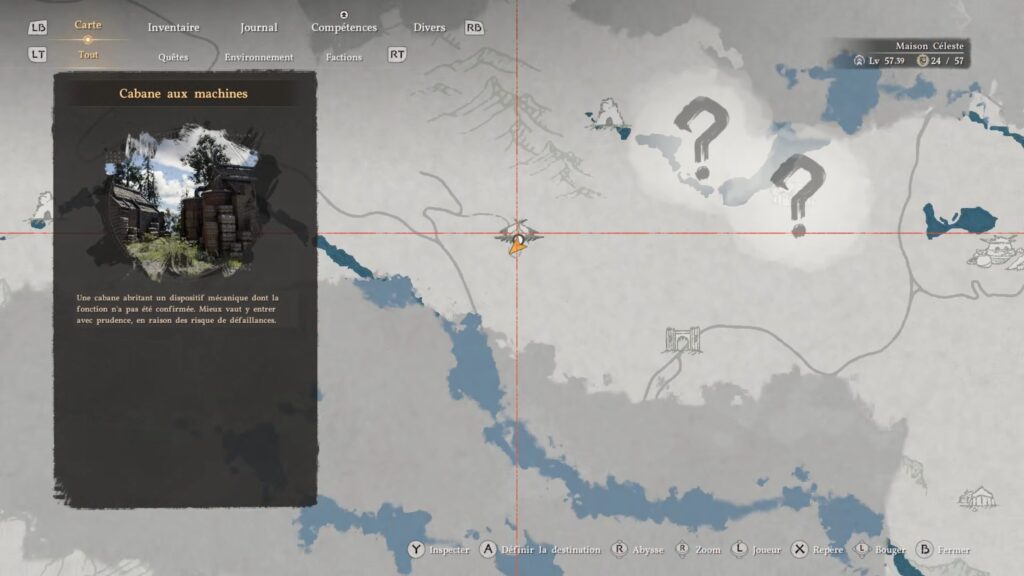The width and height of the screenshot is (1024, 576).
Task: Click the LB shoulder button icon
Action: (38, 28)
